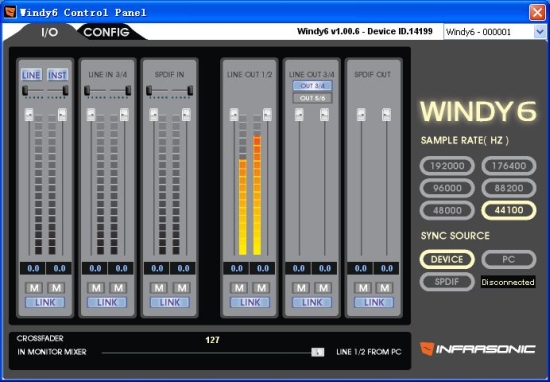Select the OUT 5/6 routing button

[x=313, y=98]
